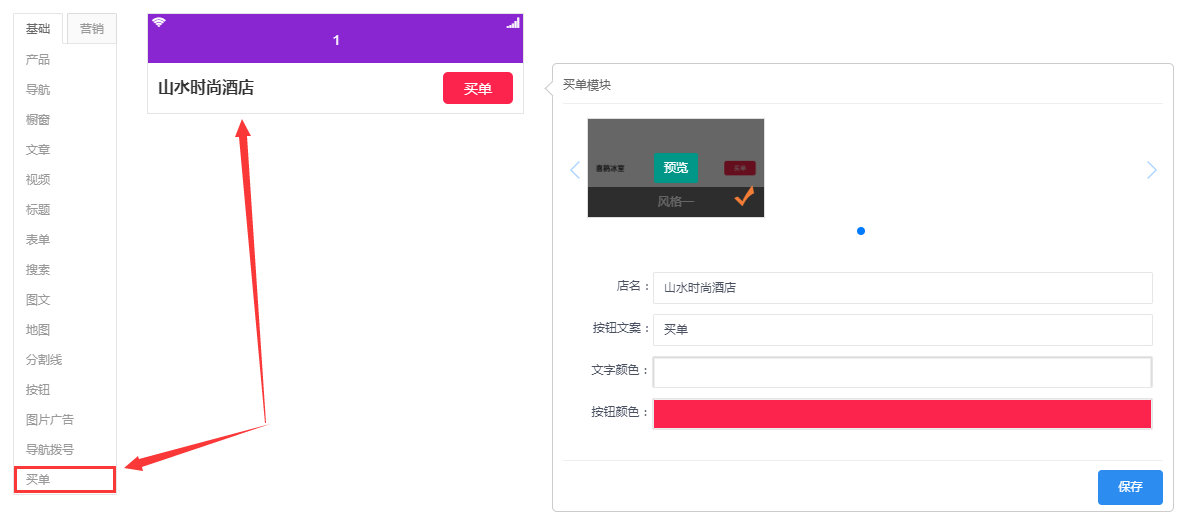Click the left carousel arrow in style picker
The image size is (1187, 525).
[x=575, y=170]
